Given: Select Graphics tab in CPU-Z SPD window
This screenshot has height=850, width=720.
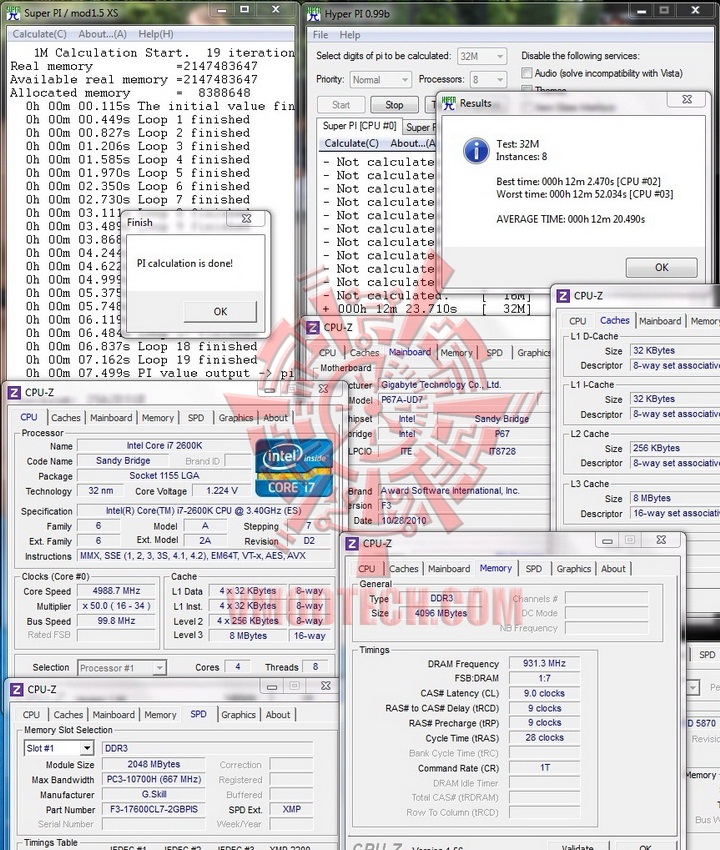Looking at the screenshot, I should point(238,714).
